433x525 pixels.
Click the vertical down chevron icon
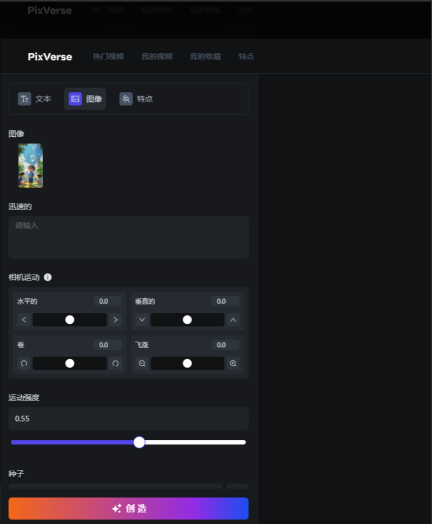[142, 320]
